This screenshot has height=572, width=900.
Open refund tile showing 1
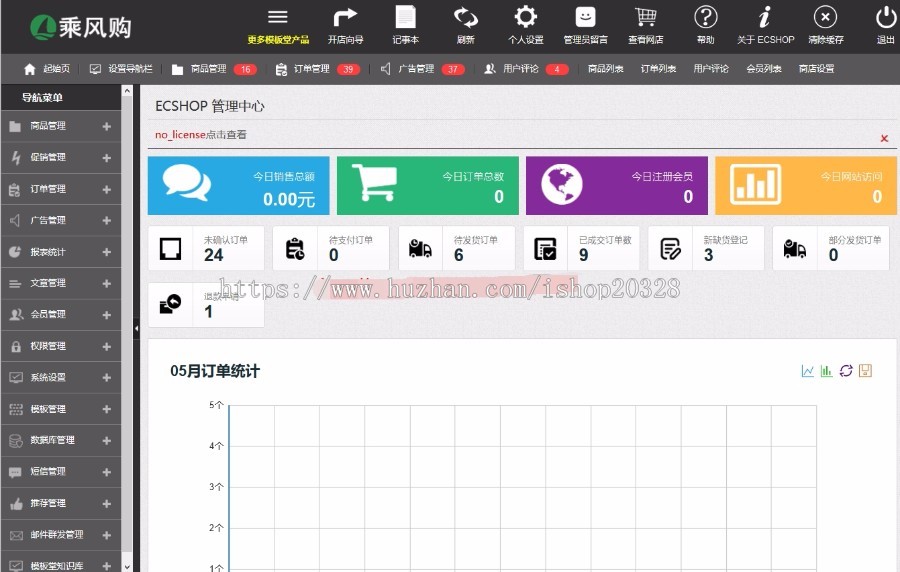[206, 305]
